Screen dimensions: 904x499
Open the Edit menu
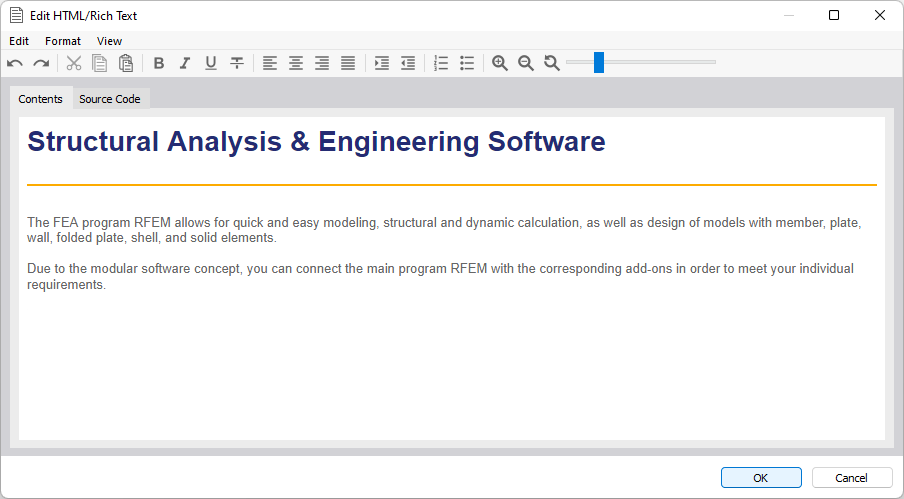19,41
